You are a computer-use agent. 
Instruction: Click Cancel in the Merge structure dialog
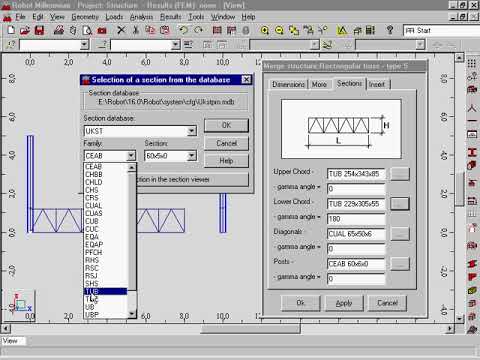click(x=387, y=303)
